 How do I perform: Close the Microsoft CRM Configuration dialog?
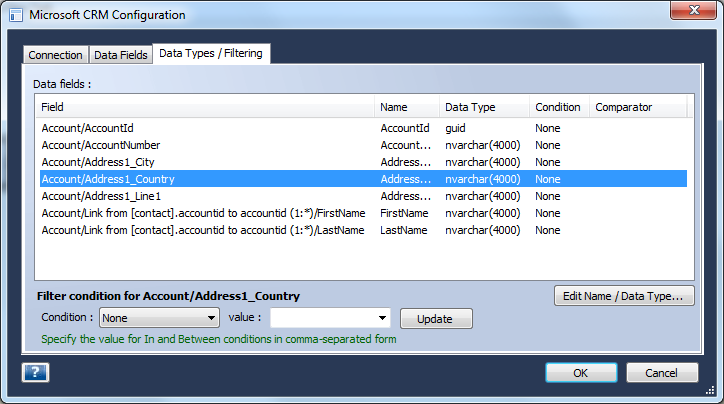(694, 10)
